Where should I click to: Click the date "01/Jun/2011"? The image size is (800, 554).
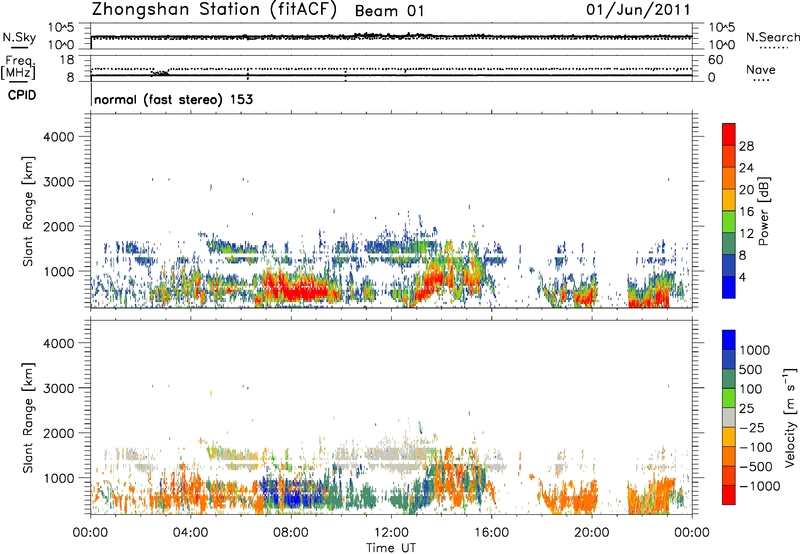638,10
